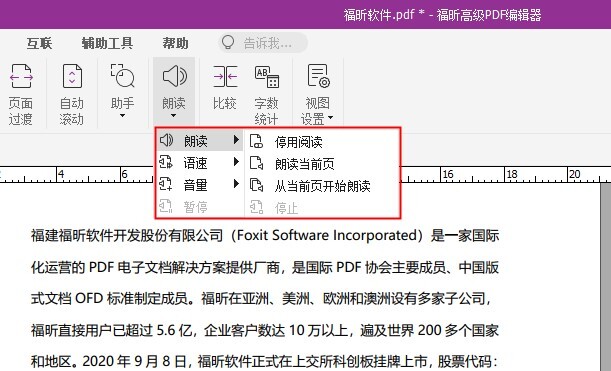Expand 朗读 submenu arrow in menu
This screenshot has width=611, height=371.
point(236,140)
